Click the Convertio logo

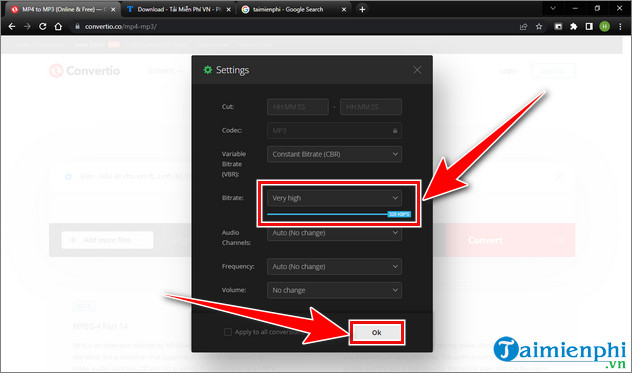click(85, 71)
